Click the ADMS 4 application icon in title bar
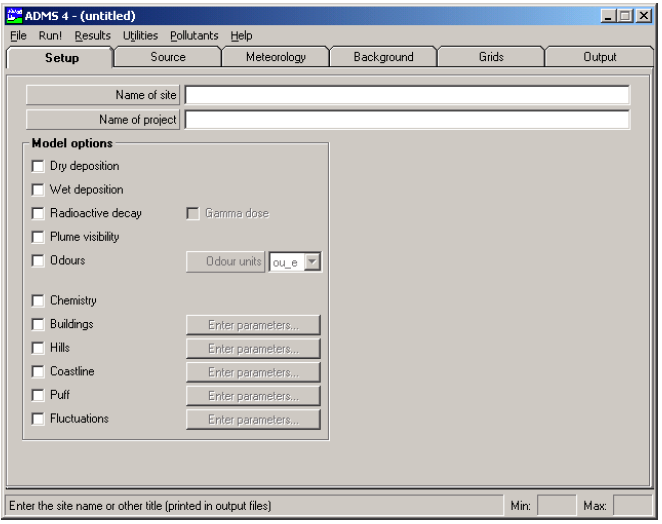The height and width of the screenshot is (524, 662). tap(14, 16)
